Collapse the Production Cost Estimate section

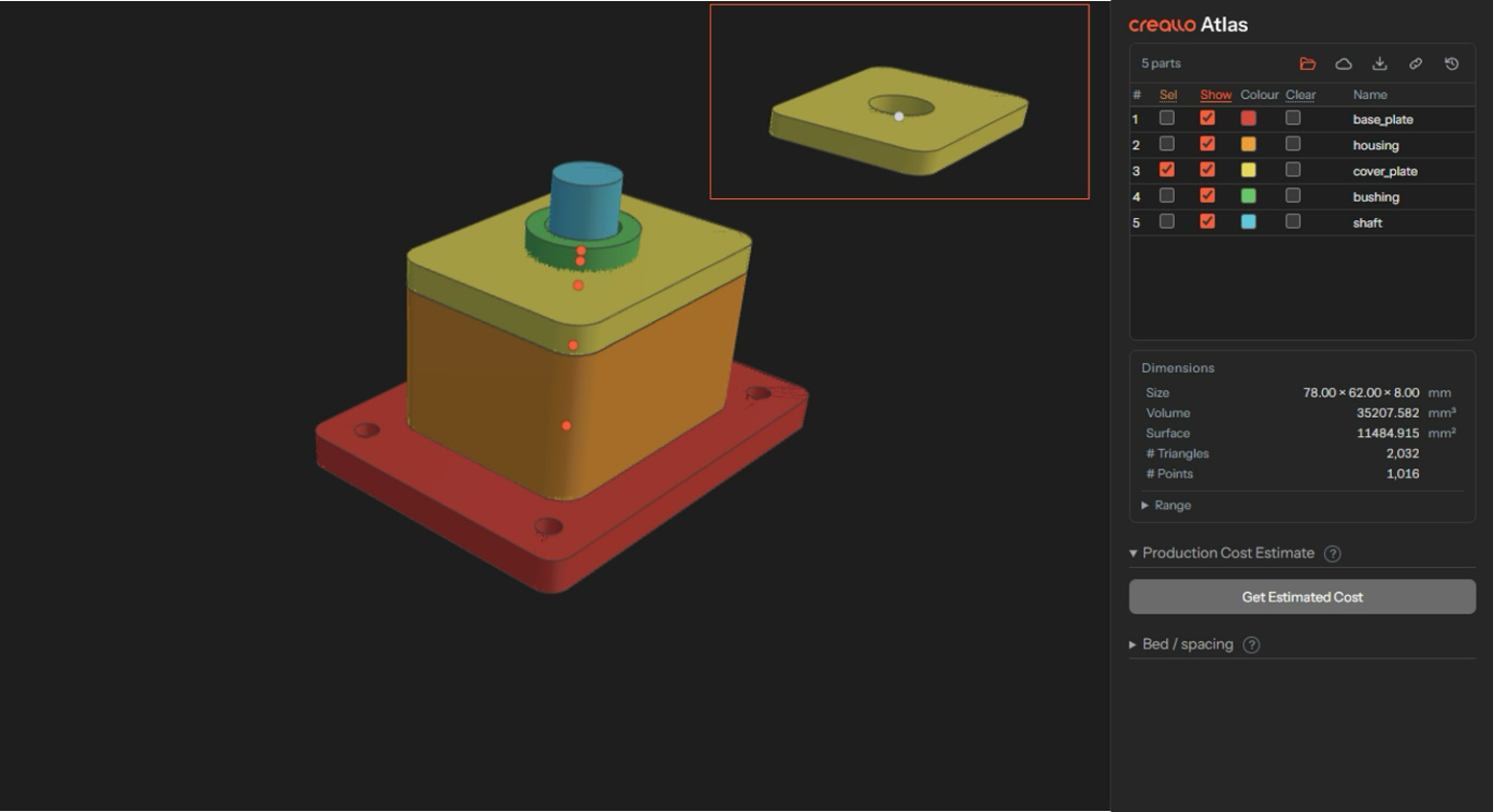click(1222, 554)
